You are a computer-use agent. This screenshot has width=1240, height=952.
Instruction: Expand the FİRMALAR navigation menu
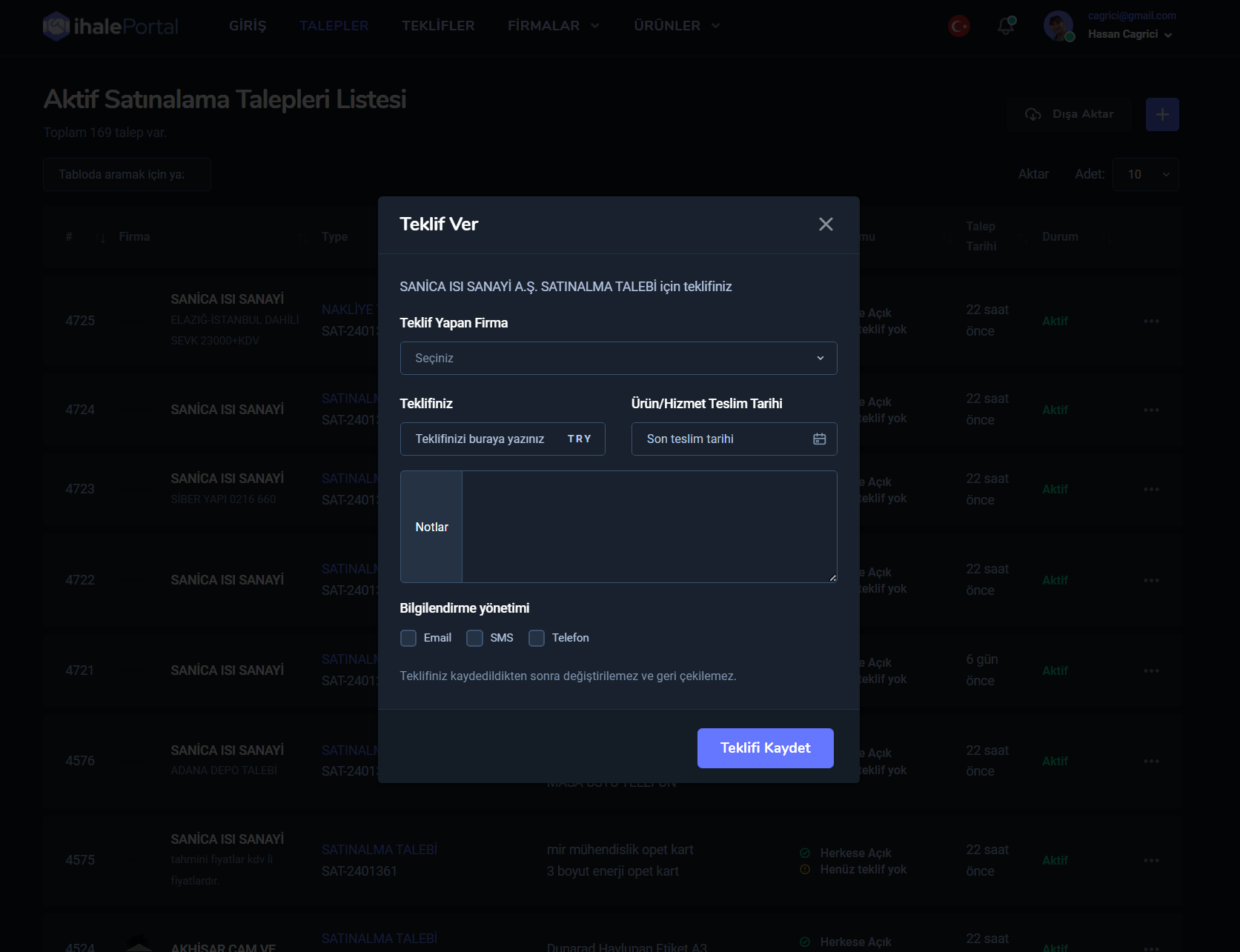[x=553, y=26]
